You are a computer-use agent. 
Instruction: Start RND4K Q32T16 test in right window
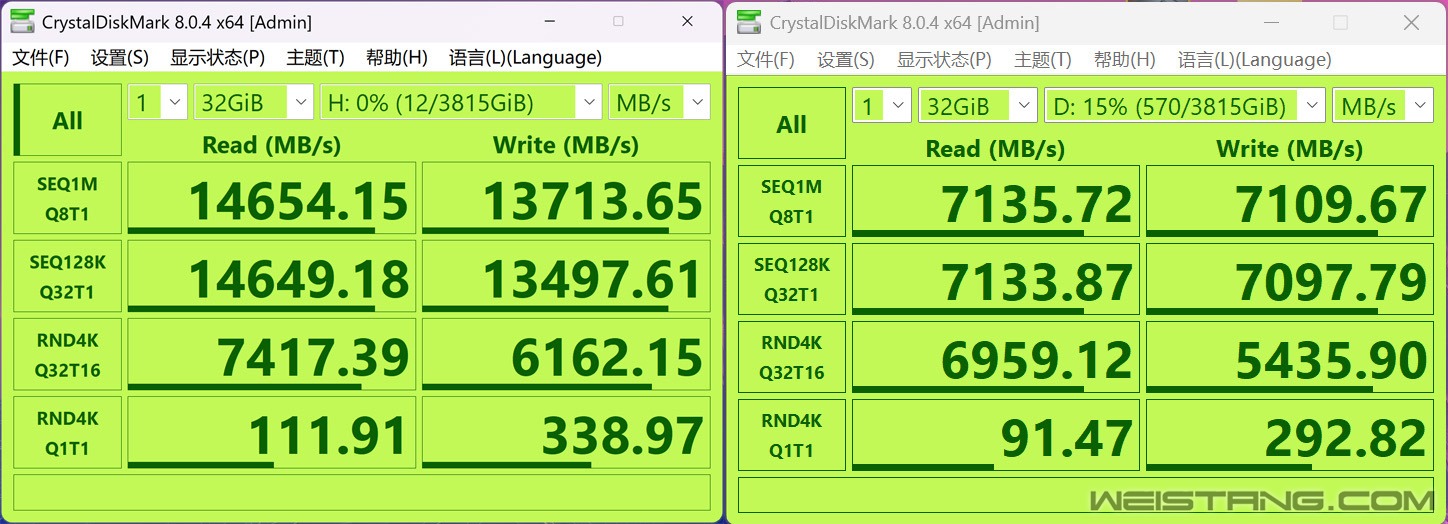pyautogui.click(x=791, y=357)
